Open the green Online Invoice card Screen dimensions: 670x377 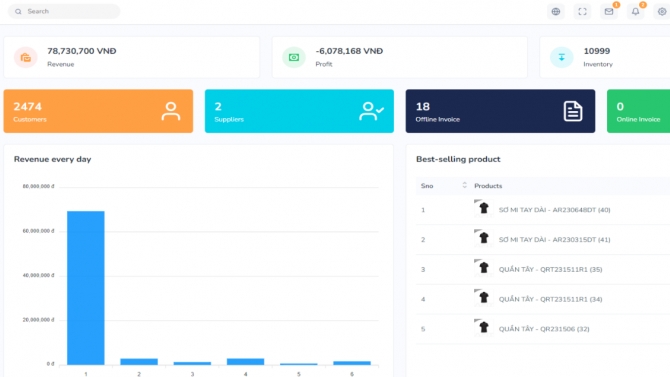[x=638, y=111]
